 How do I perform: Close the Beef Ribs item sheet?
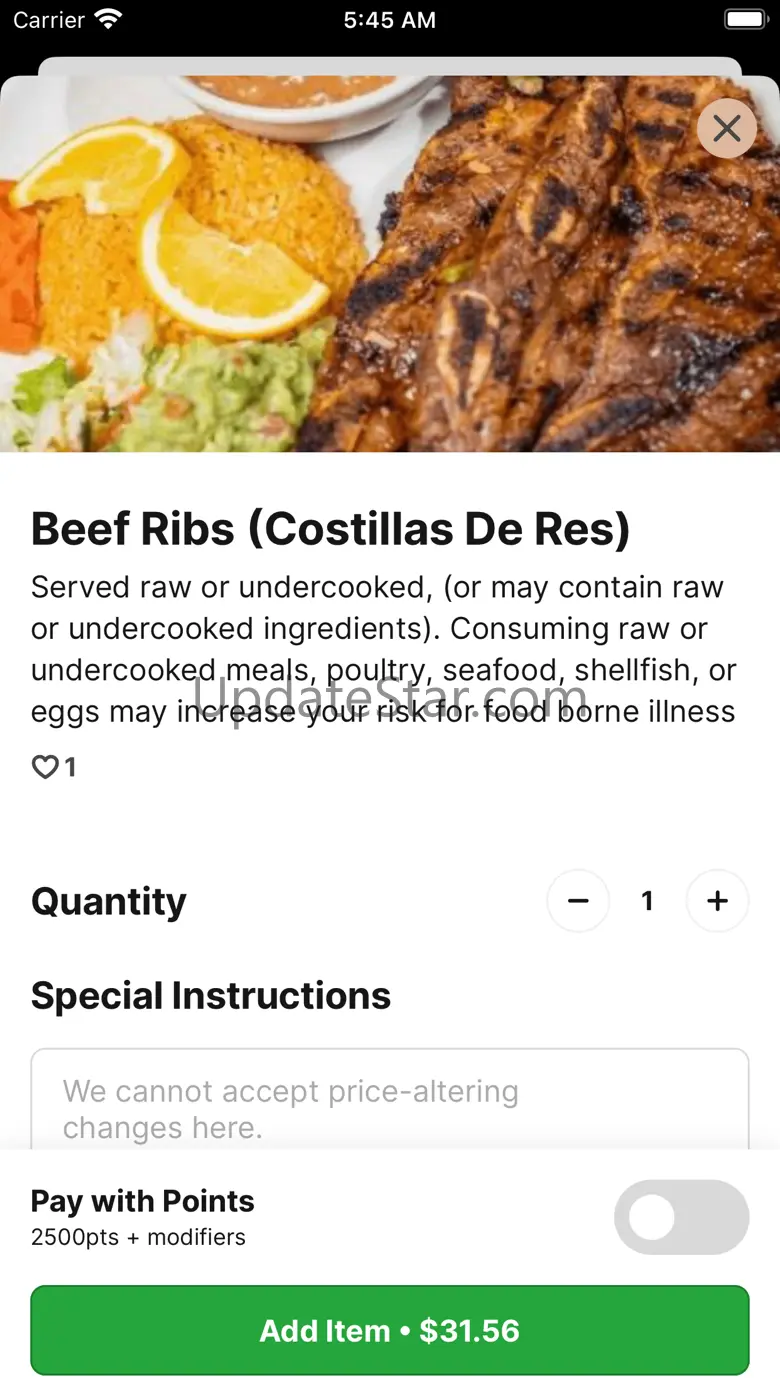click(727, 128)
